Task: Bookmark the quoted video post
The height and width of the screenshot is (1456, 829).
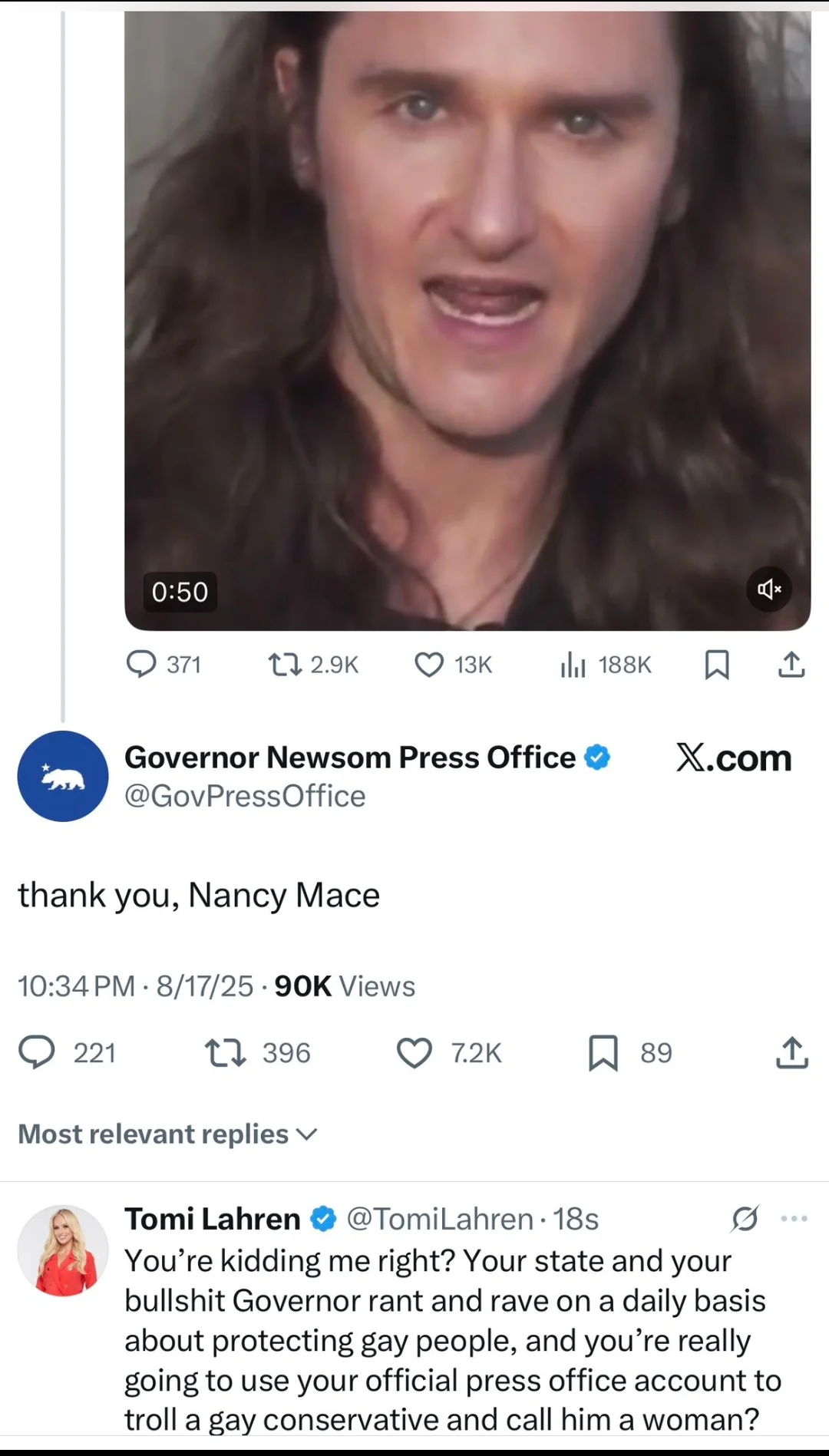Action: point(717,665)
